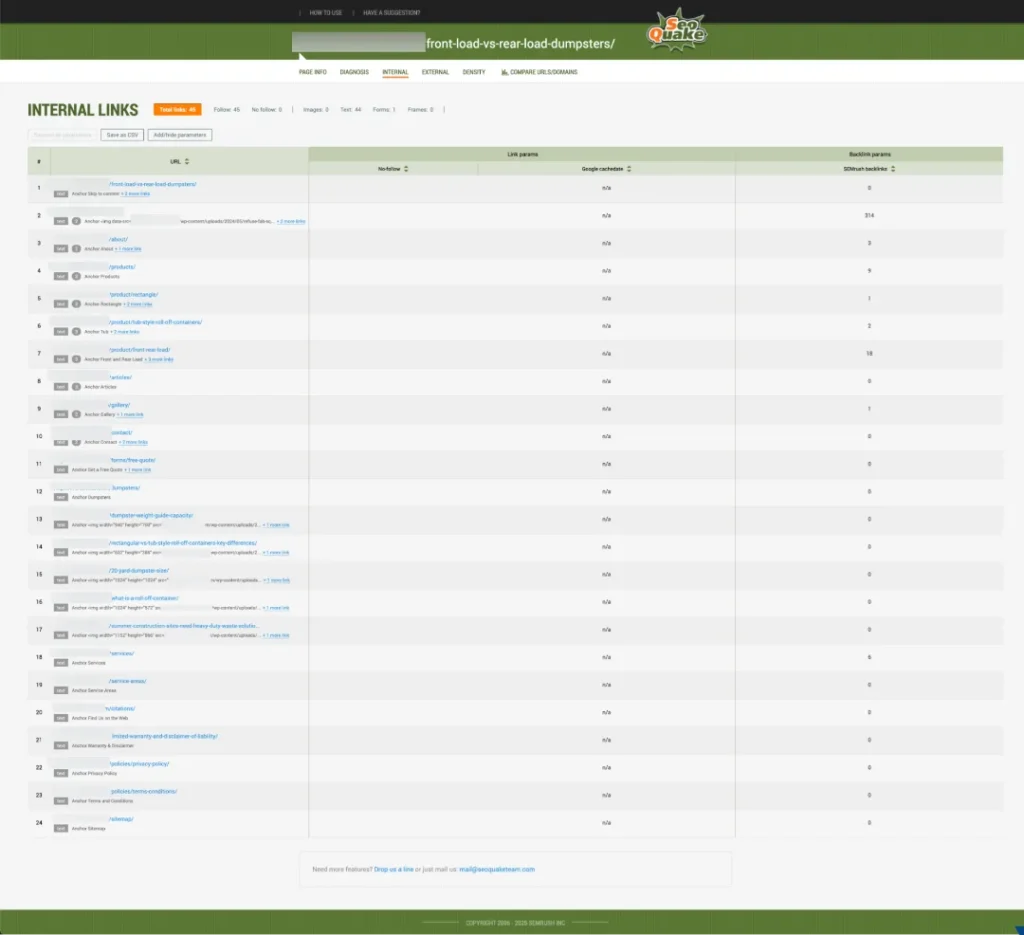
Task: Open the policies/terms-conditions URL link
Action: coord(144,792)
